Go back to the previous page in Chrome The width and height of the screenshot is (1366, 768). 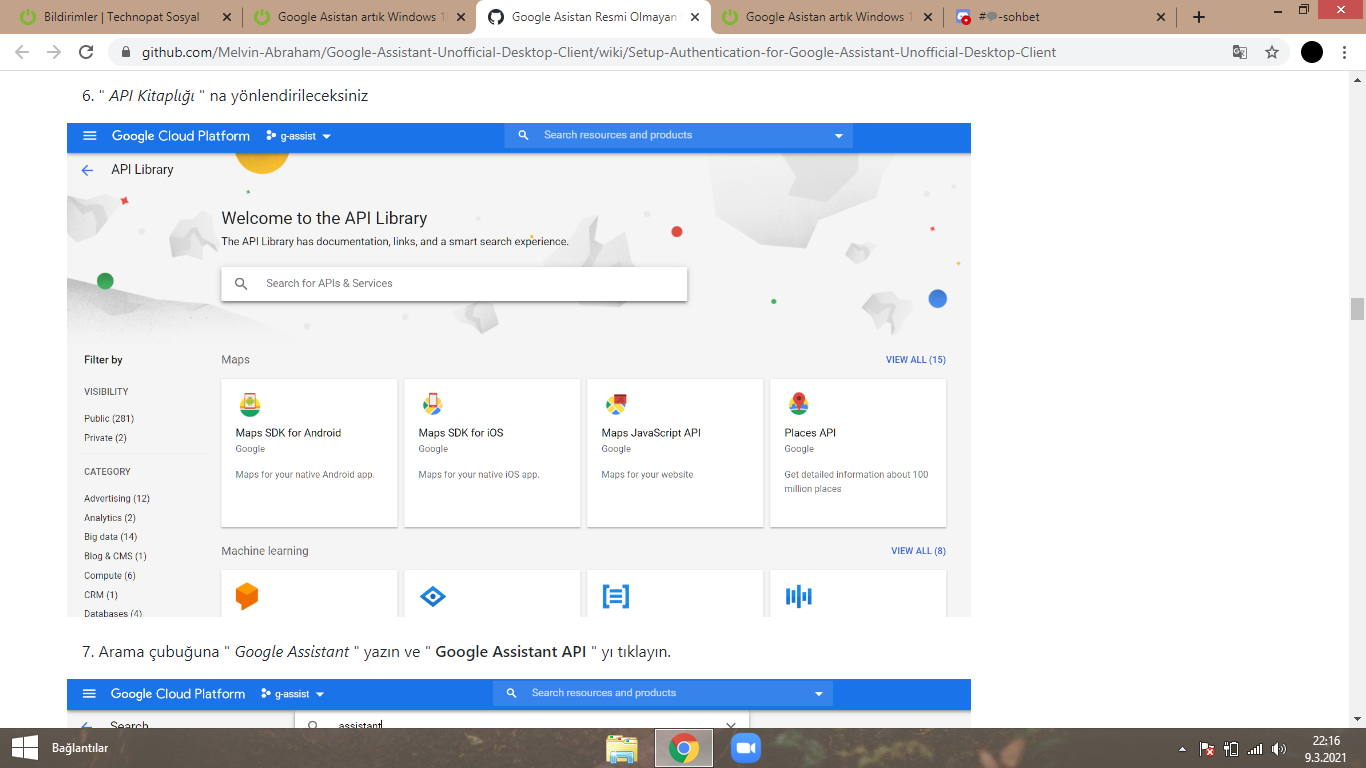click(x=22, y=52)
